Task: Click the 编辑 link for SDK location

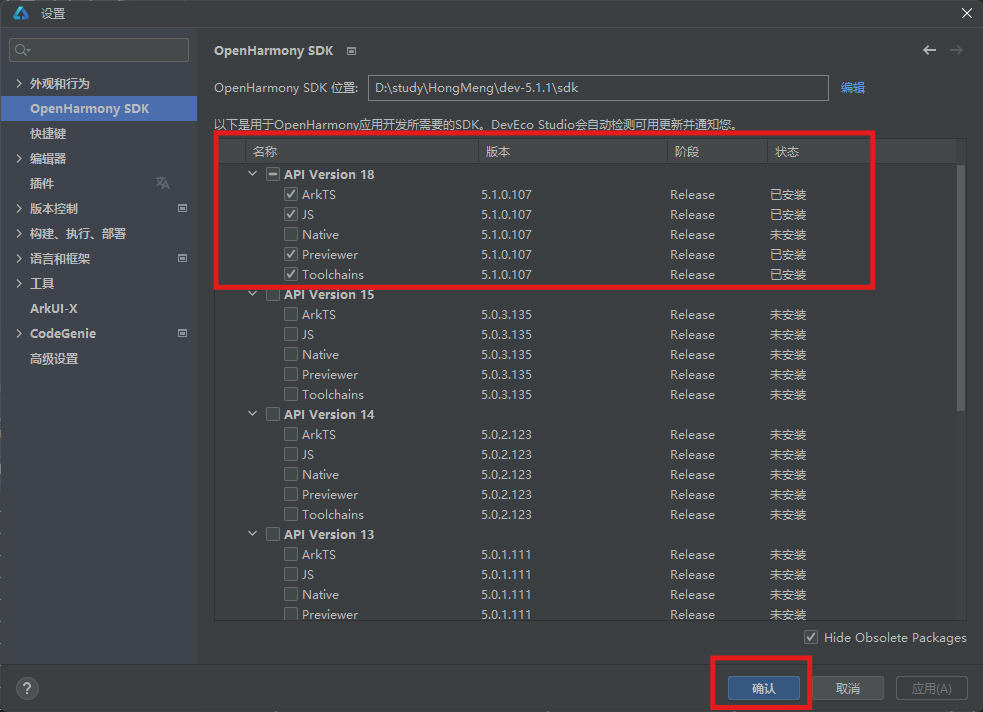Action: pyautogui.click(x=853, y=88)
